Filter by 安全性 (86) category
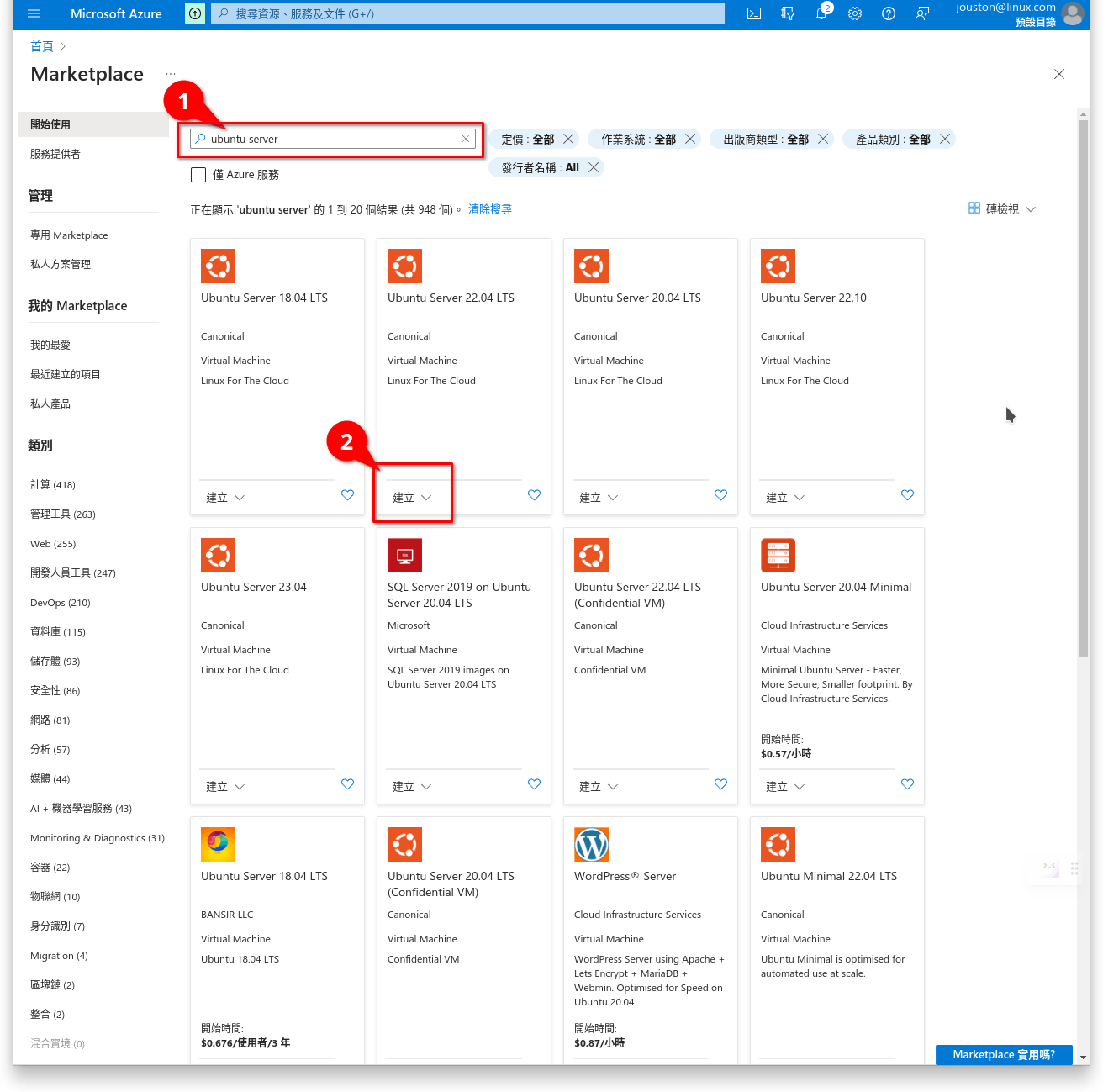This screenshot has width=1103, height=1092. click(55, 691)
